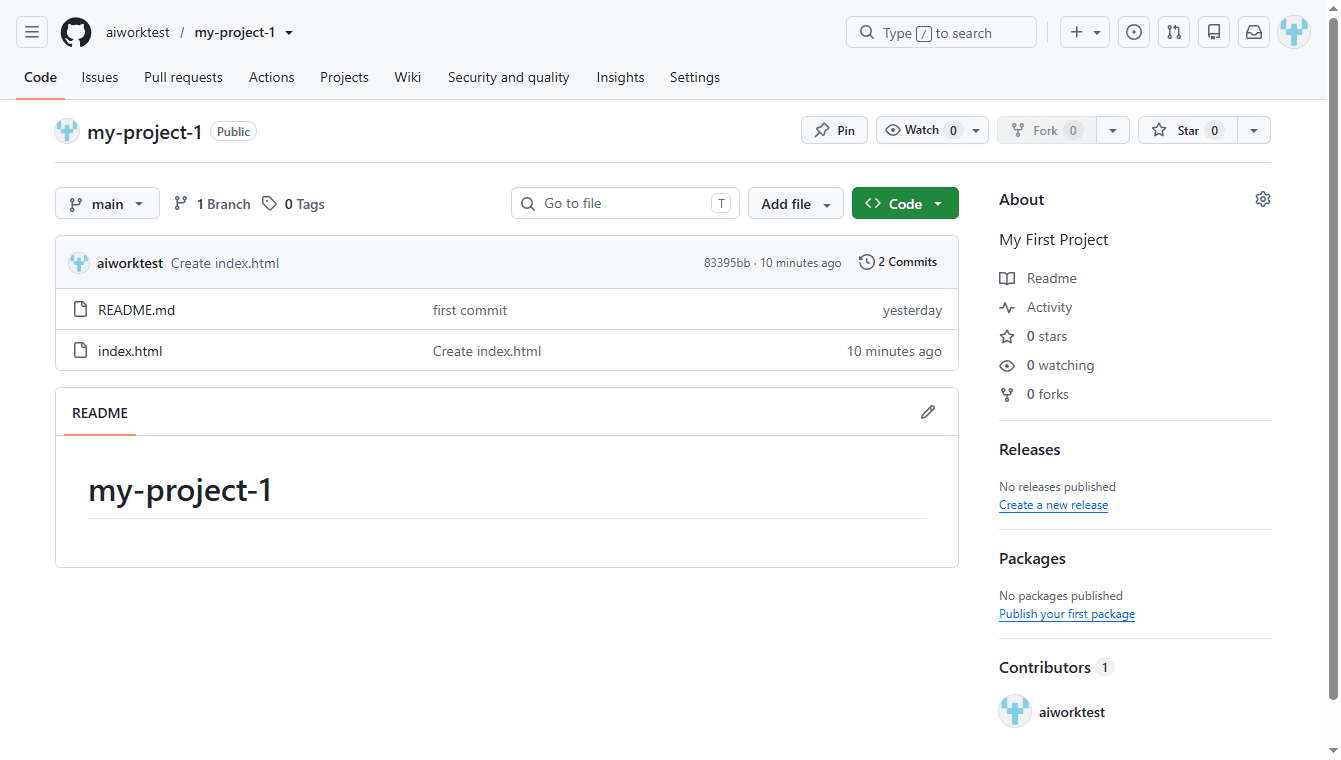Click the branch icon beside 1 Branch
Screen dimensions: 1341x760
point(181,203)
